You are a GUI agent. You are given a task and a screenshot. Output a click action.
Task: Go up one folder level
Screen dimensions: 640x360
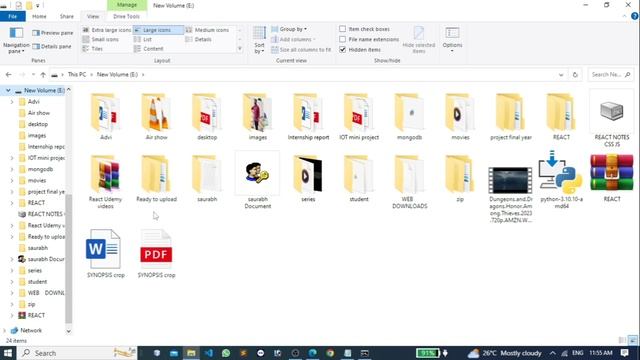pyautogui.click(x=43, y=75)
